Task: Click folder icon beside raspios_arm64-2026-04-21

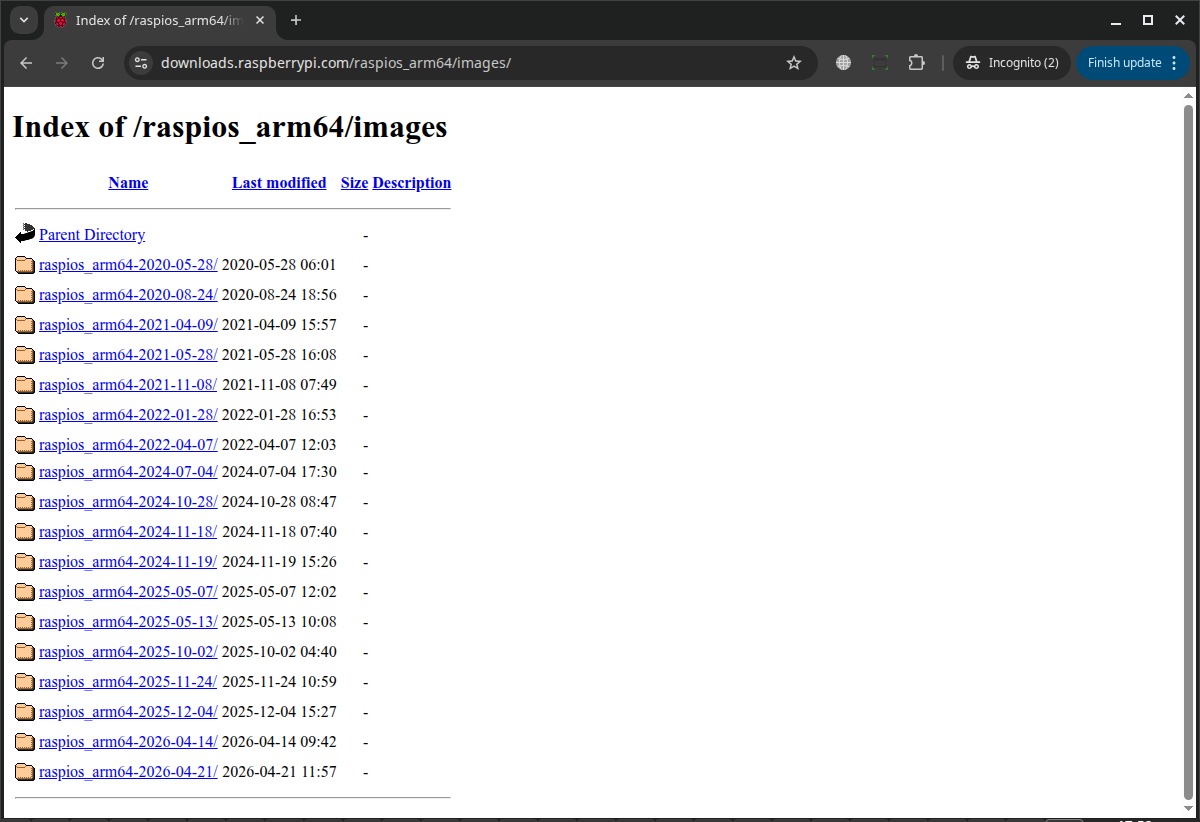Action: tap(25, 772)
